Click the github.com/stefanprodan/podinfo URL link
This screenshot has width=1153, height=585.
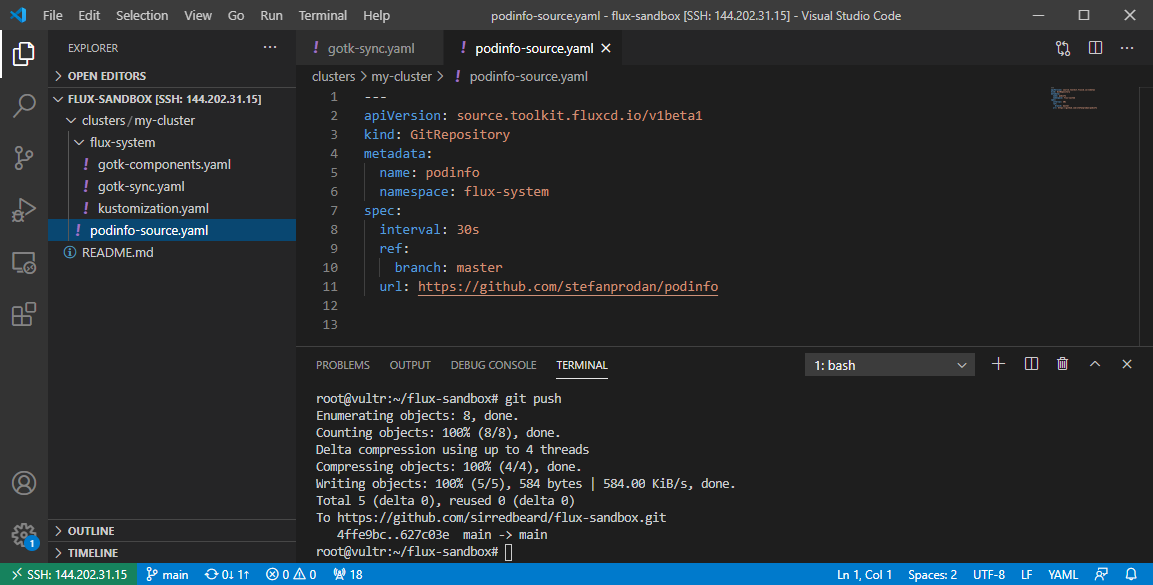pyautogui.click(x=568, y=287)
